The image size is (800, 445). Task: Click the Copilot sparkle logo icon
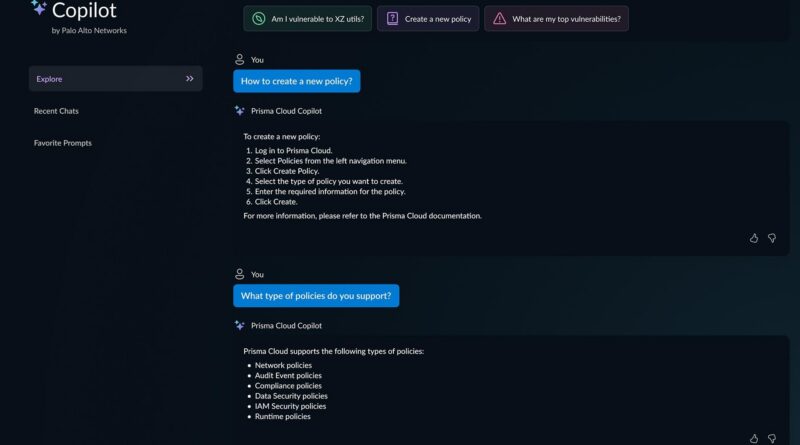(39, 8)
